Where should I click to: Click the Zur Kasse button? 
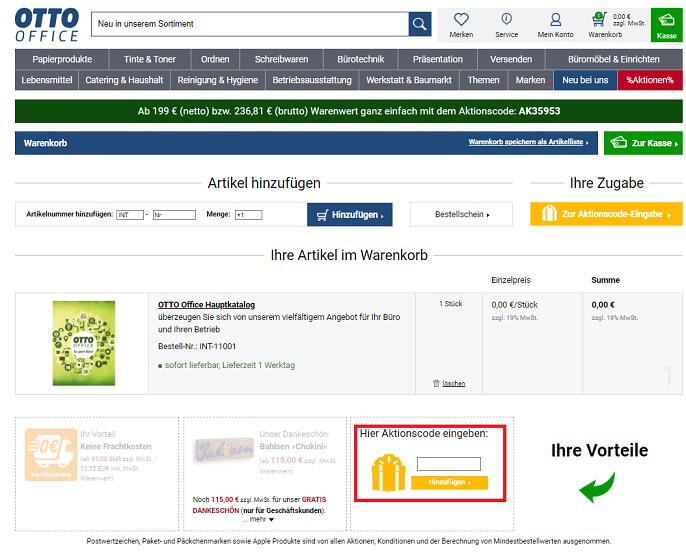pos(643,143)
